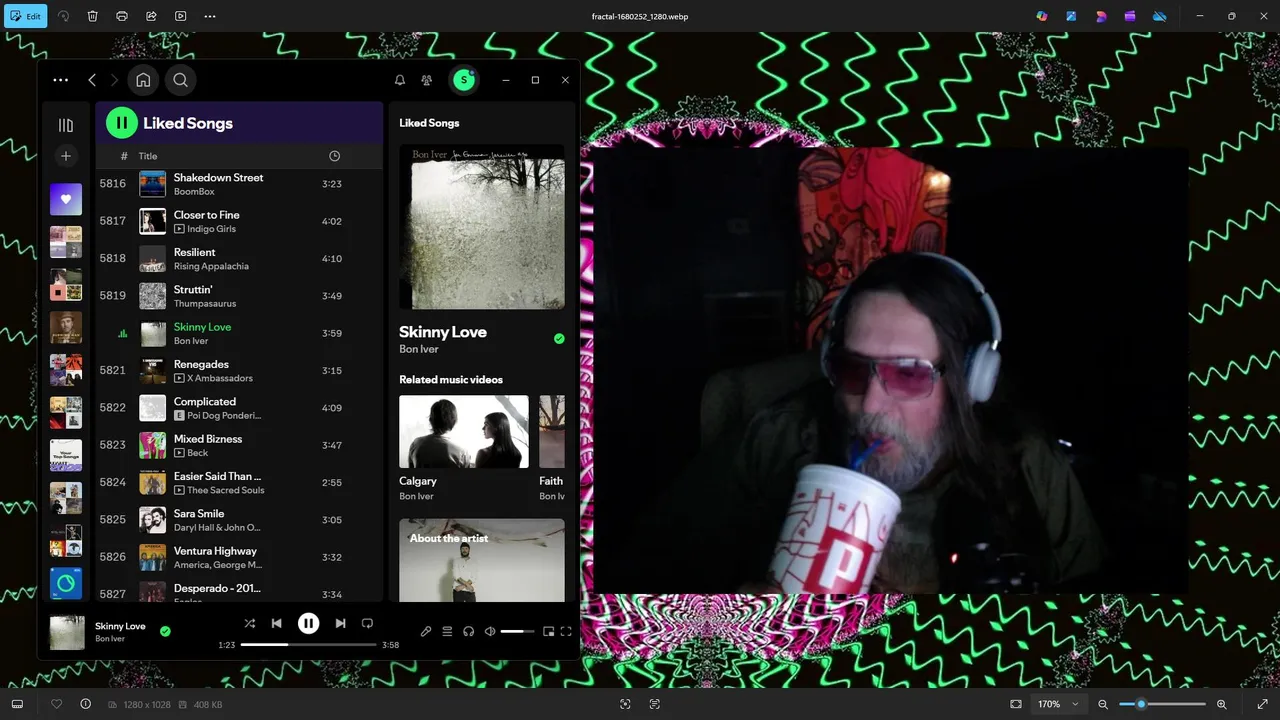This screenshot has height=720, width=1280.
Task: Zoom in with the plus magnifier icon
Action: 1222,704
